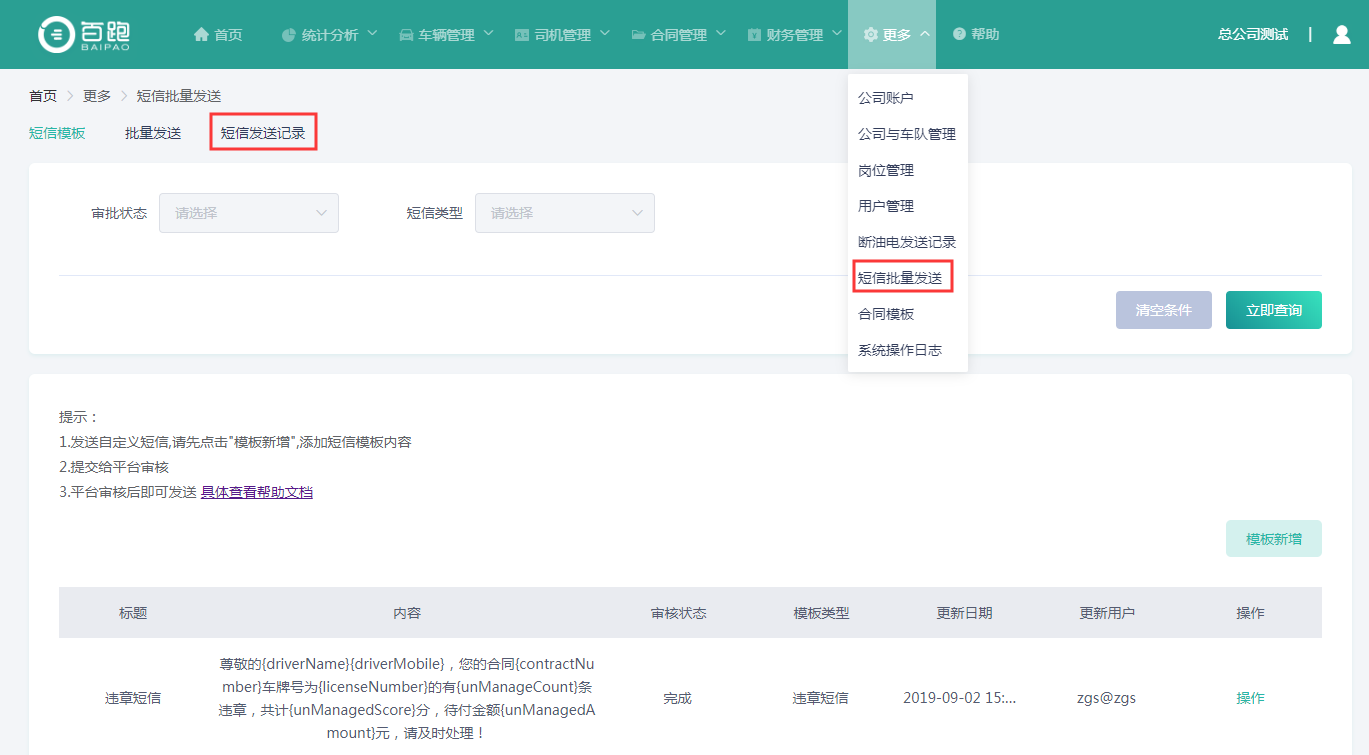Screen dimensions: 1369x755
Task: Click the help question mark icon
Action: pos(959,35)
